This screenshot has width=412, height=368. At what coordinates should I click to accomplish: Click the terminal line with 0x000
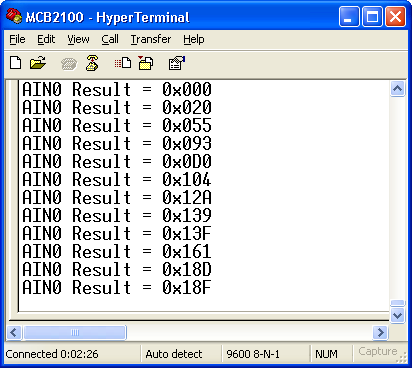117,89
